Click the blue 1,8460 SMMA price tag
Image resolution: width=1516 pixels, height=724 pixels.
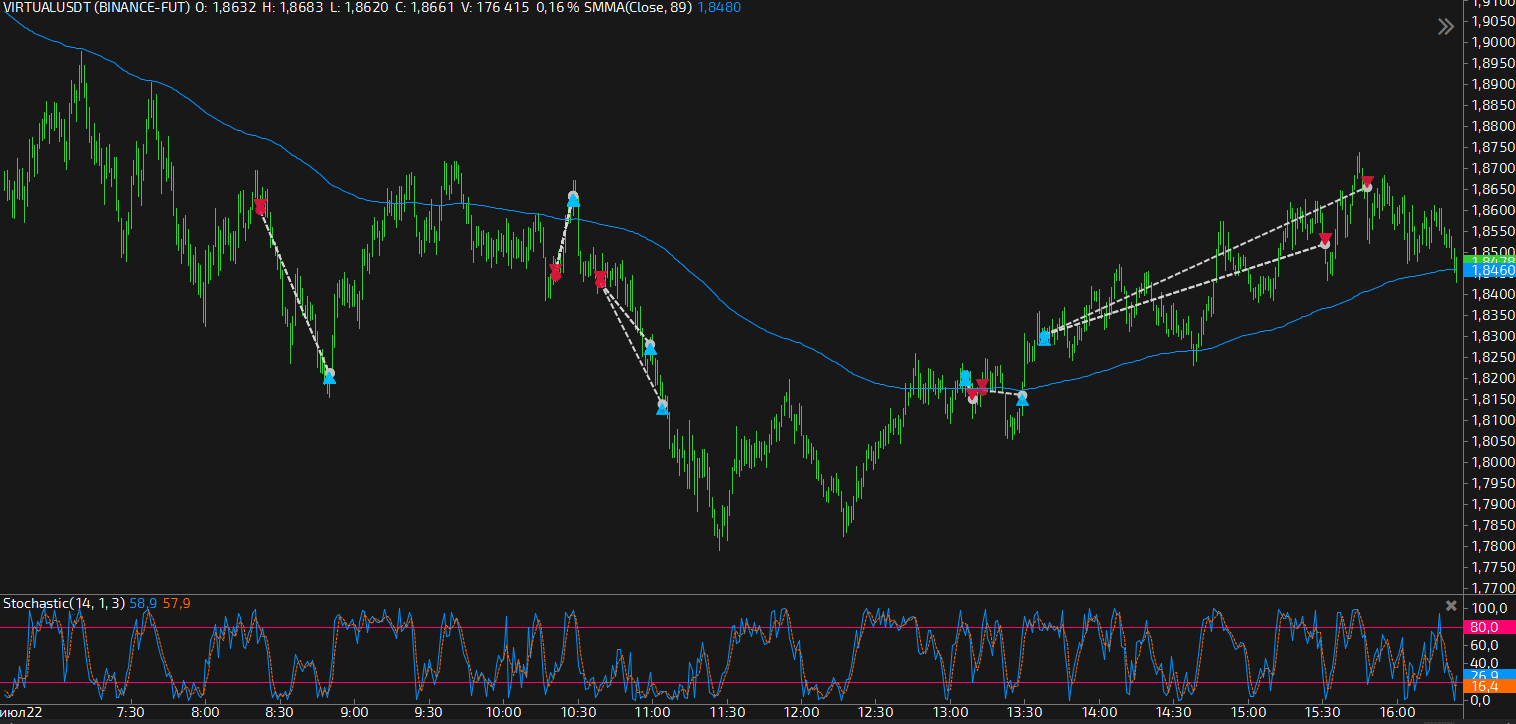[1486, 271]
